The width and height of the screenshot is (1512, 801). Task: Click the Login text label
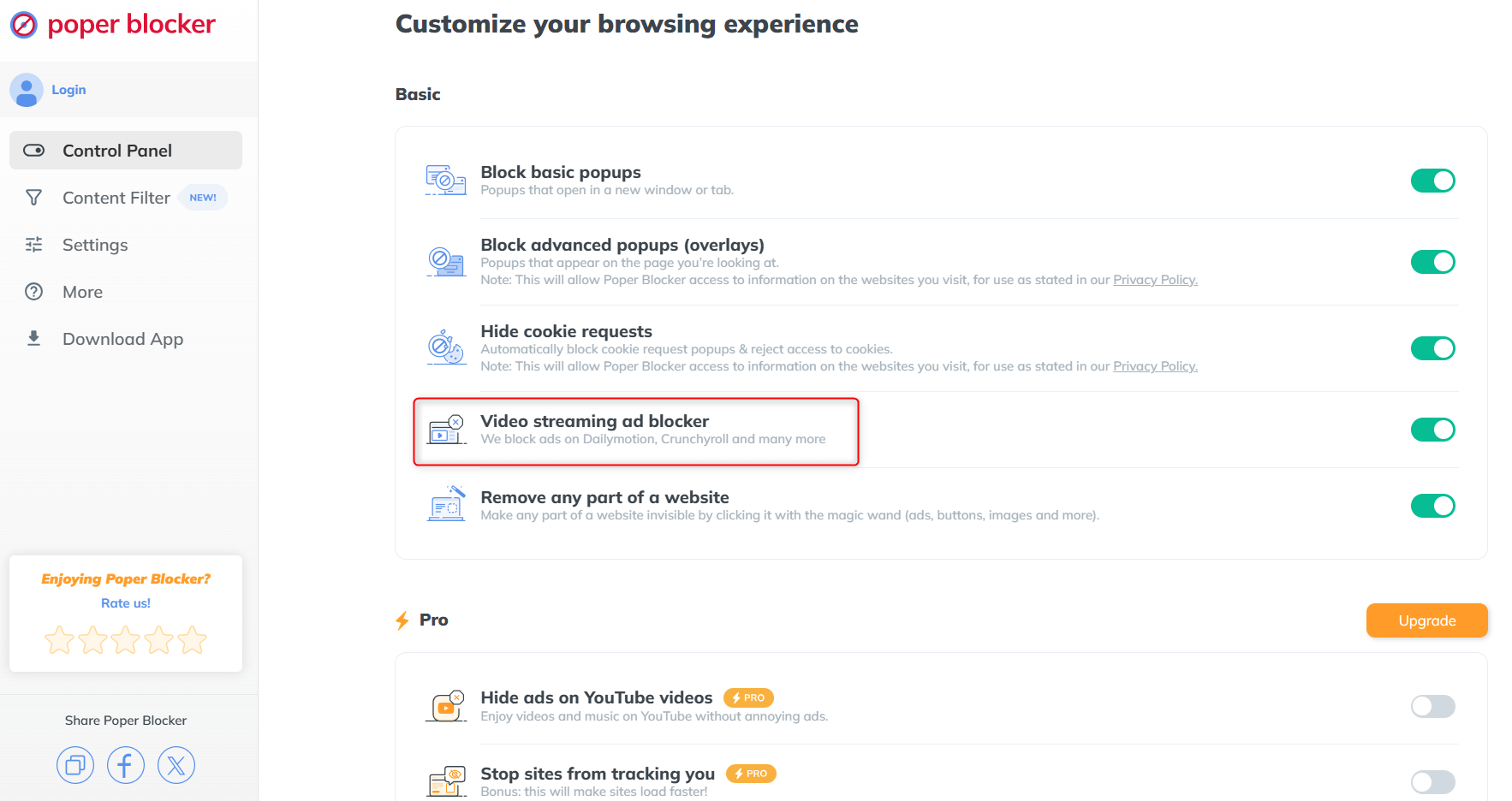(x=68, y=89)
